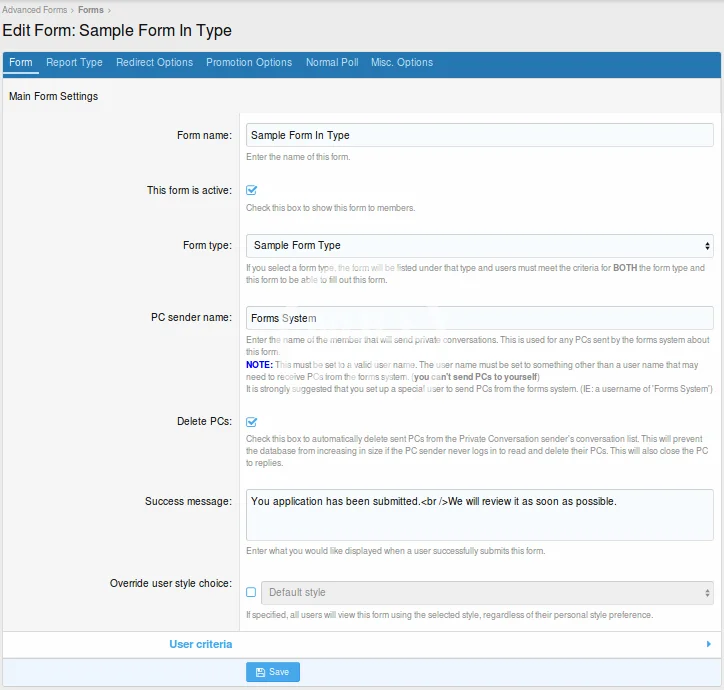Viewport: 724px width, 690px height.
Task: Navigate to Advanced Forms breadcrumb
Action: pyautogui.click(x=35, y=10)
